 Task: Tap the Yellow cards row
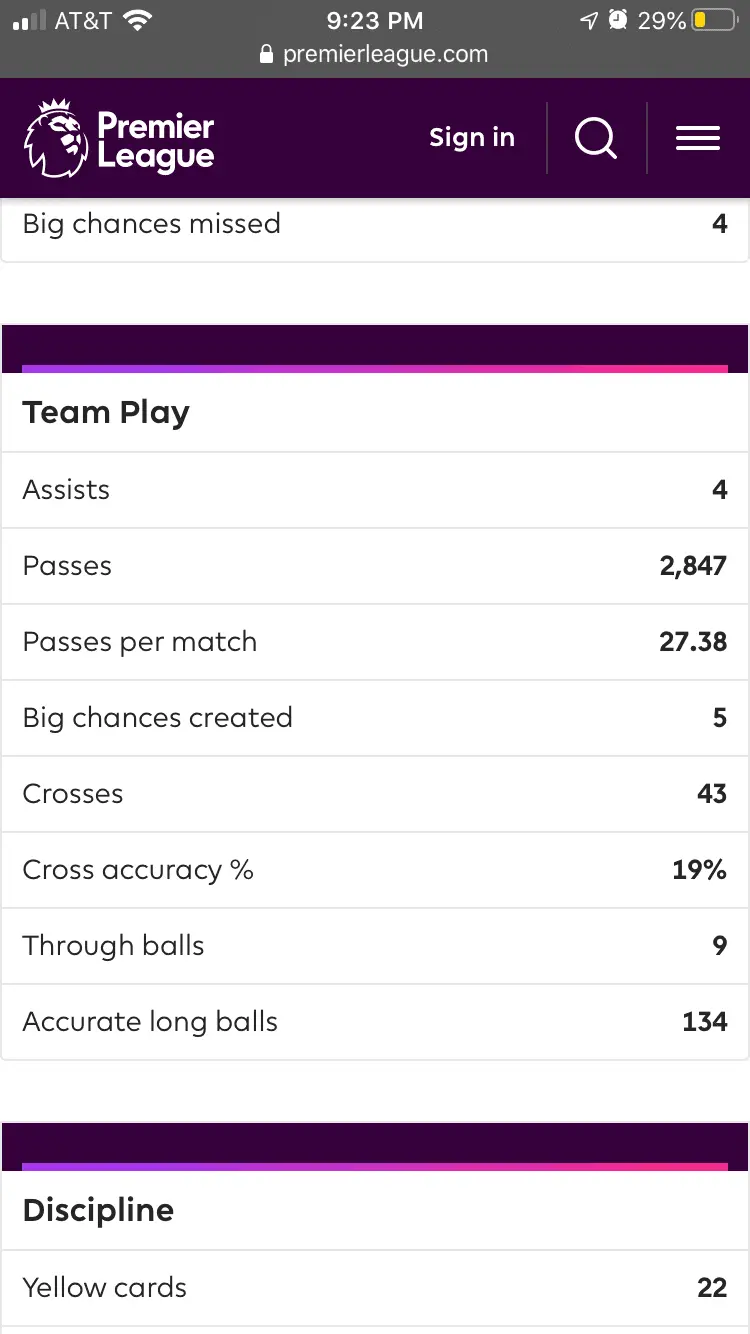(375, 1288)
